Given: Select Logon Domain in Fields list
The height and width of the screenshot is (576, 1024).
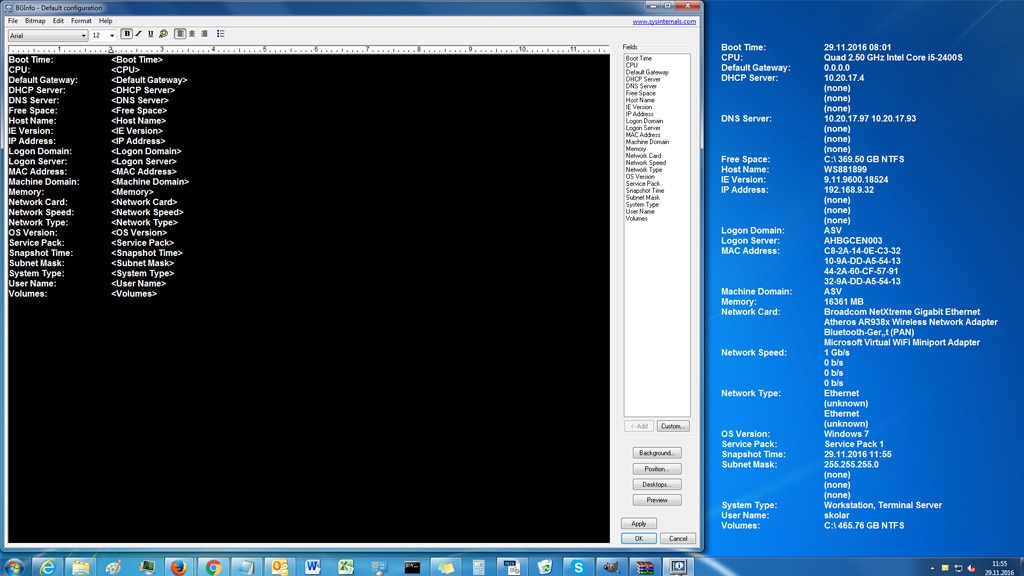Looking at the screenshot, I should tap(645, 121).
